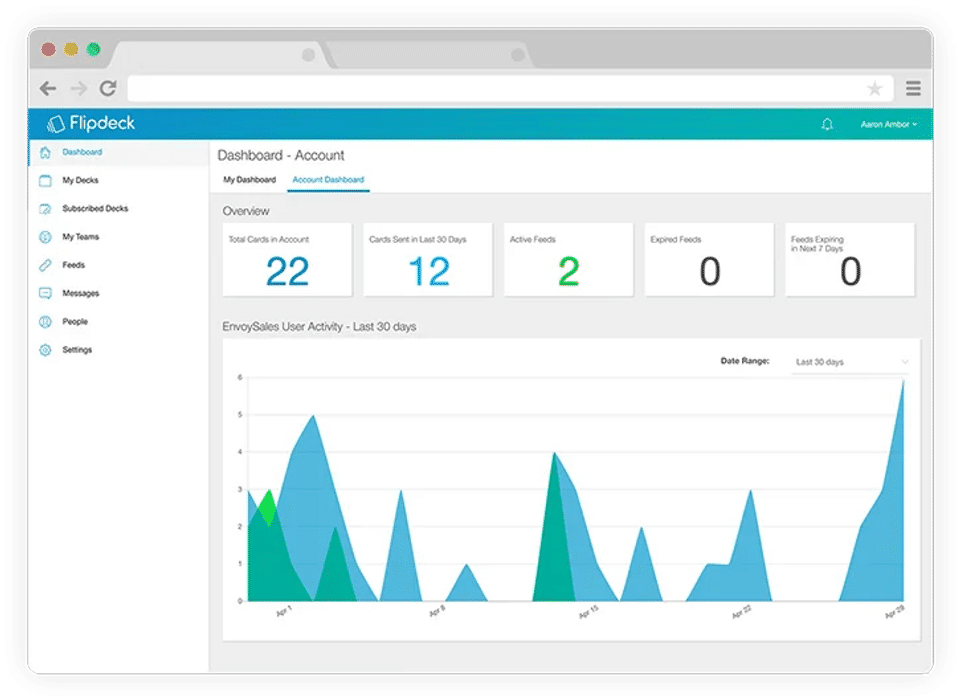This screenshot has height=700, width=960.
Task: Click the Subscribed Decks sidebar icon
Action: tap(45, 209)
